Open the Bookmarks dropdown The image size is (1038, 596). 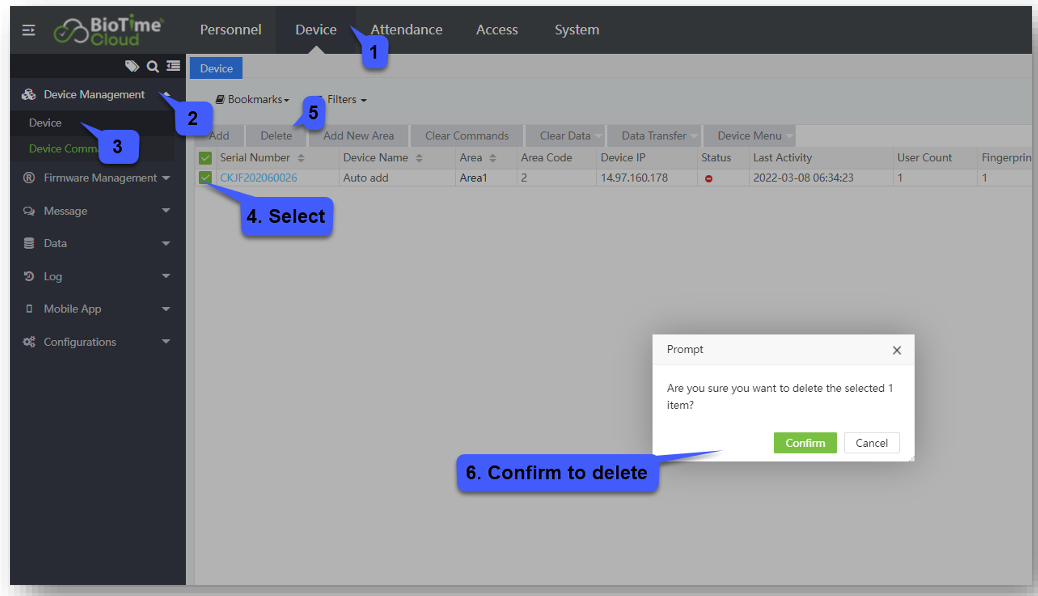(x=252, y=100)
